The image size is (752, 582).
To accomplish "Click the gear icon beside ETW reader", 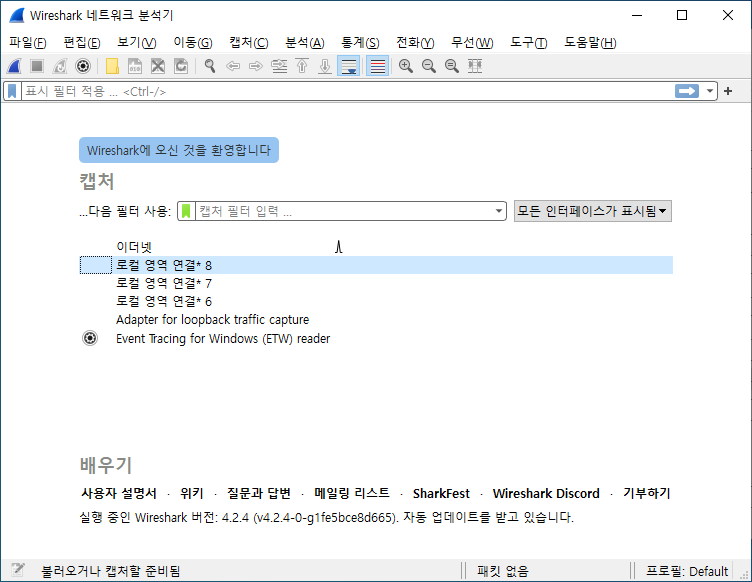I will 90,338.
